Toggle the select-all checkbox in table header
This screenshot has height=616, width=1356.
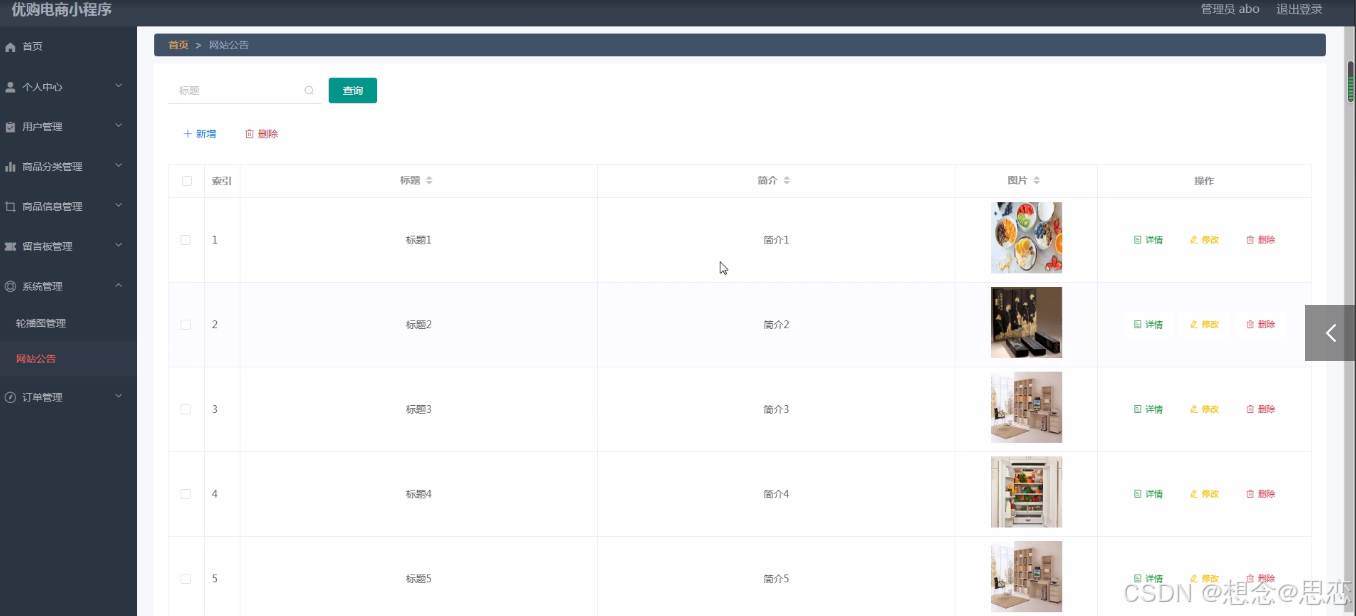[x=186, y=181]
